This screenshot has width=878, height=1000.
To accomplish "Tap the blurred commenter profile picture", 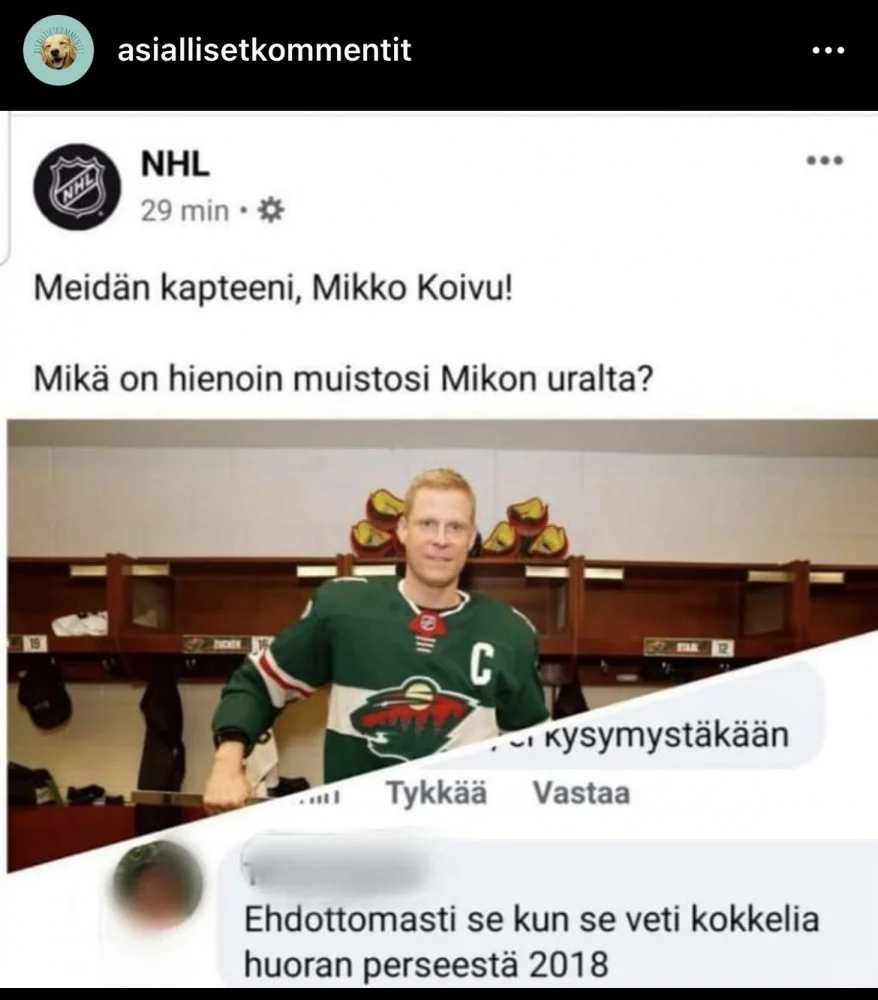I will click(159, 885).
